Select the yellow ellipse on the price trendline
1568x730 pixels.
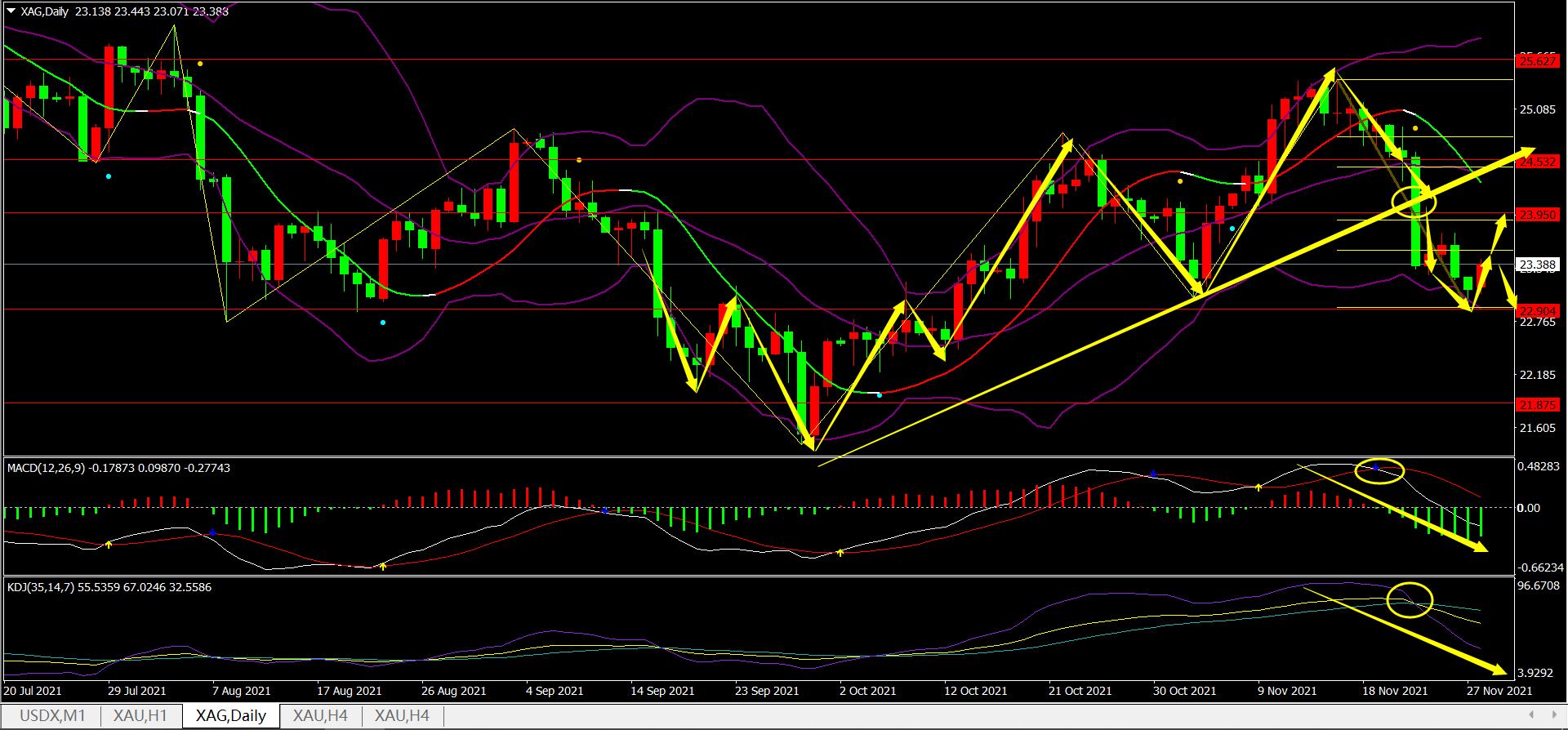point(1413,200)
